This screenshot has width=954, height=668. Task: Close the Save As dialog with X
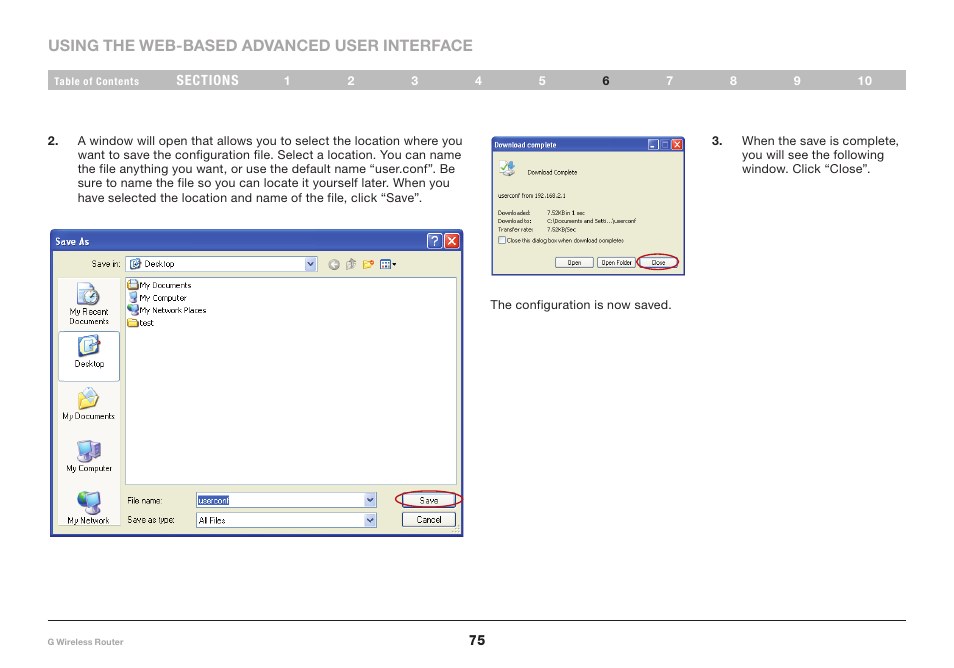(x=451, y=241)
